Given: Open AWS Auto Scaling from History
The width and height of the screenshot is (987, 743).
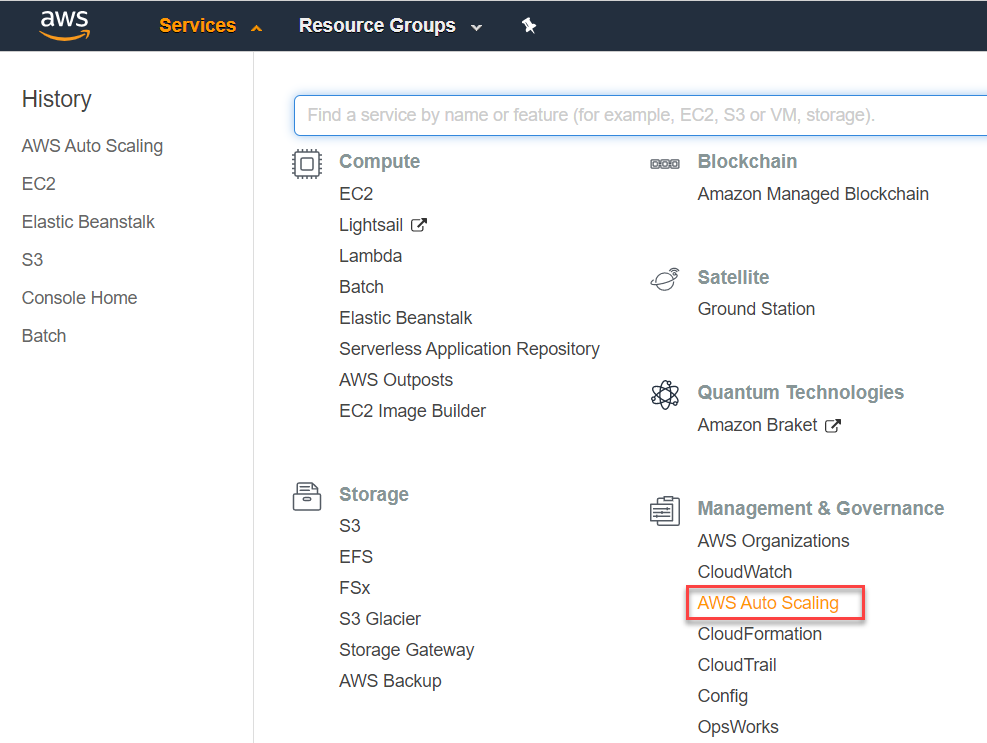Looking at the screenshot, I should tap(93, 146).
